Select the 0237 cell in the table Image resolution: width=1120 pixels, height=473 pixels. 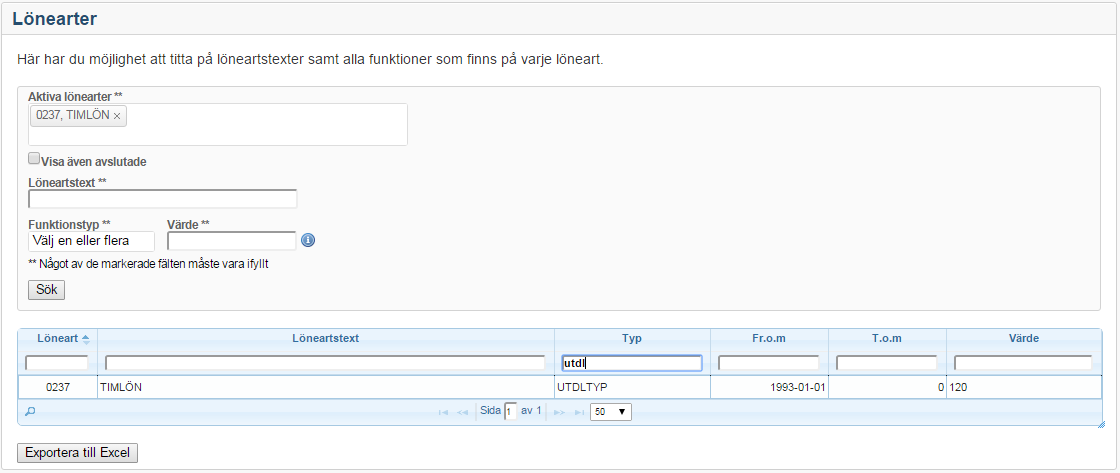point(58,387)
